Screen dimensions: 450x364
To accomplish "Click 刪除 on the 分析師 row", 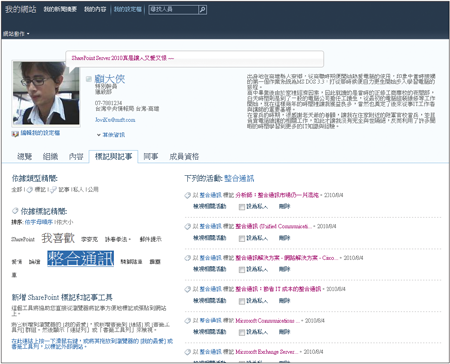I will 284,207.
